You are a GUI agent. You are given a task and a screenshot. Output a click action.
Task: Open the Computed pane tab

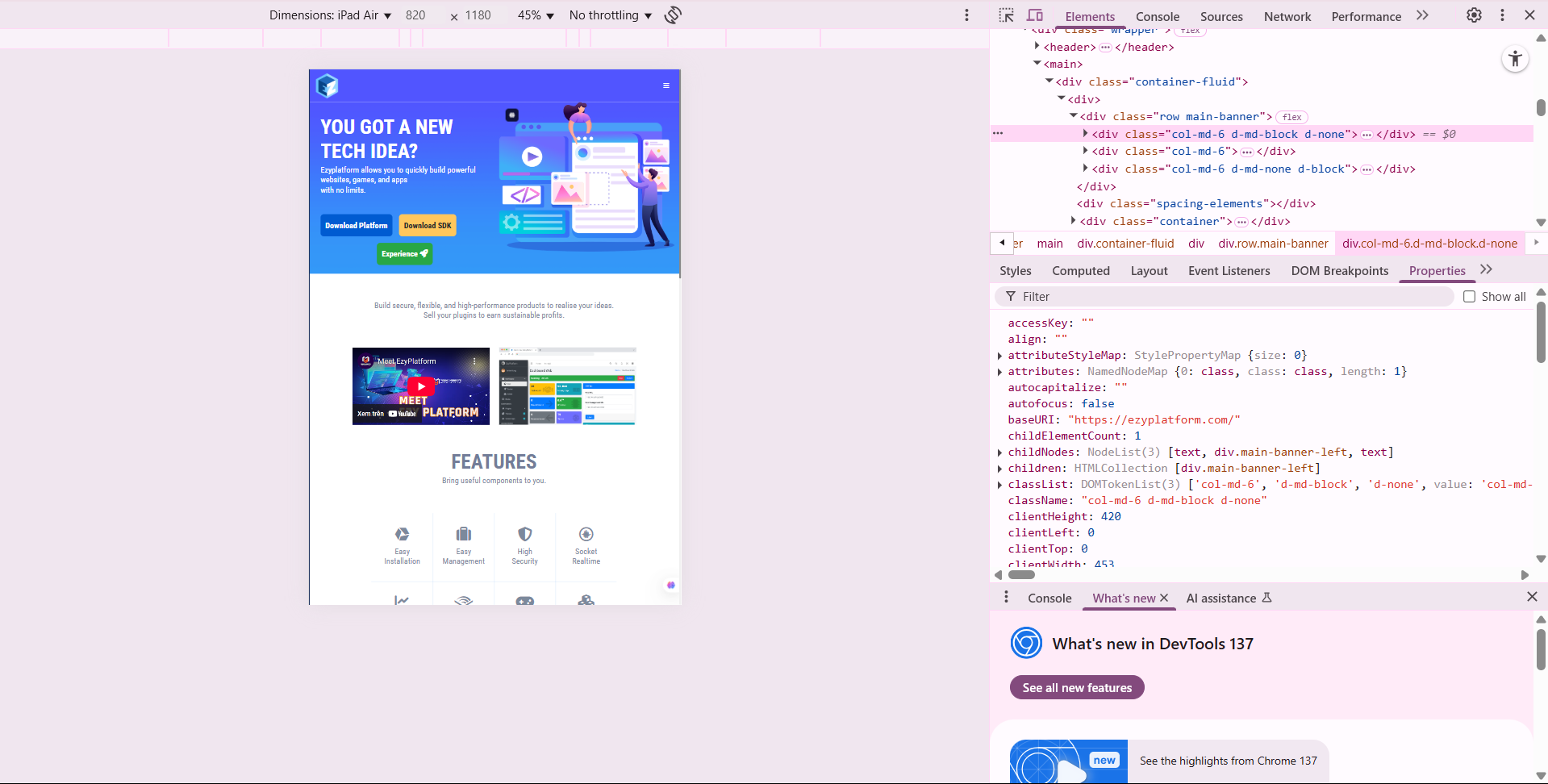point(1081,271)
